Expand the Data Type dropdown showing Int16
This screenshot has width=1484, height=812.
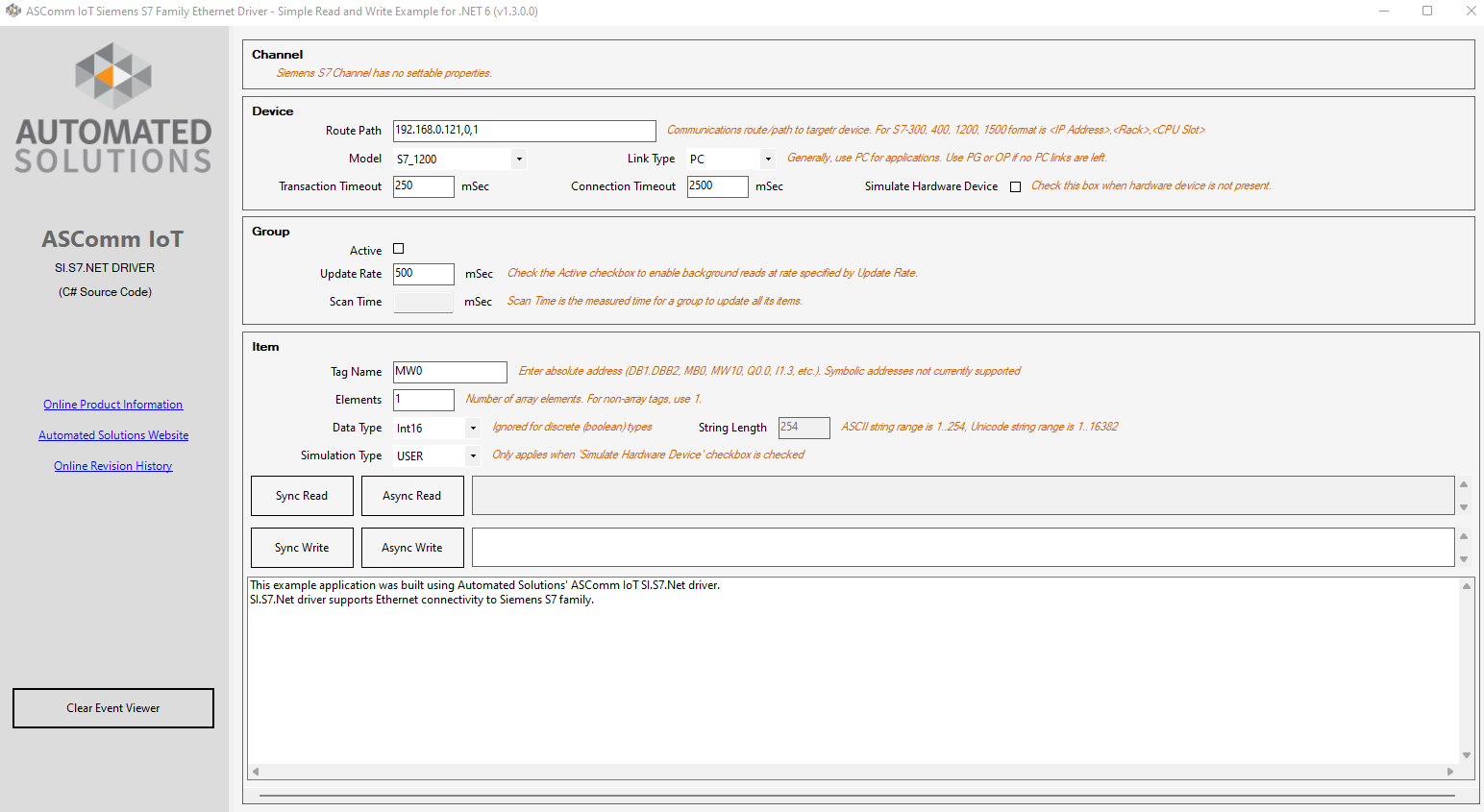(x=436, y=428)
